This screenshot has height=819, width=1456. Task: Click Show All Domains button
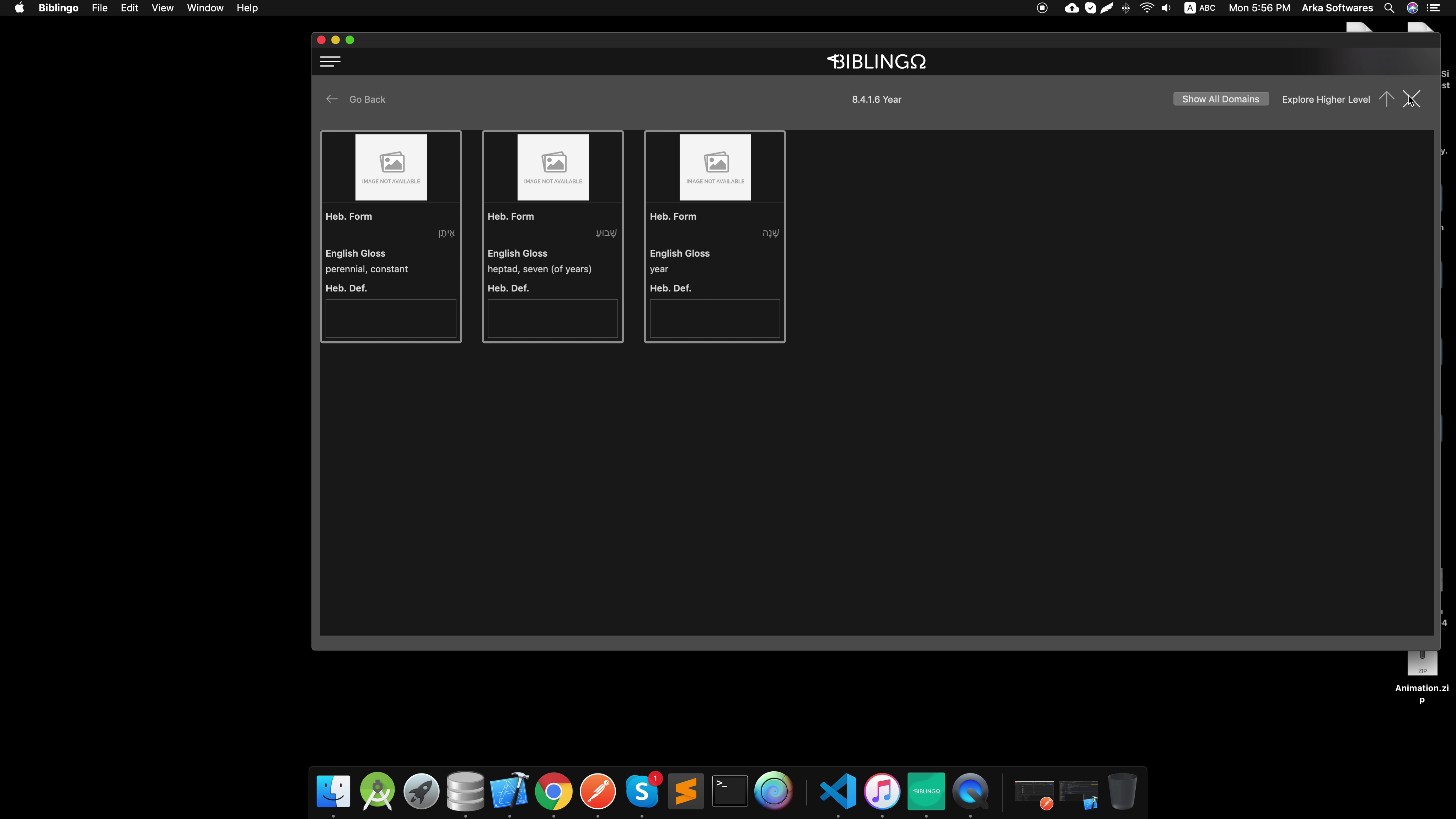coord(1220,99)
